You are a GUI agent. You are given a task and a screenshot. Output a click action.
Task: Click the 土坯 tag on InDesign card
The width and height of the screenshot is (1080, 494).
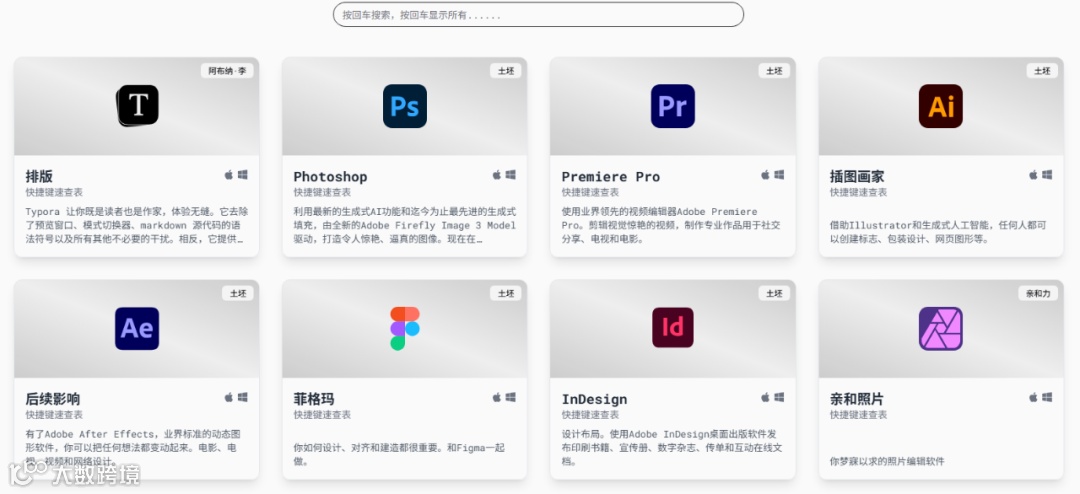[774, 294]
